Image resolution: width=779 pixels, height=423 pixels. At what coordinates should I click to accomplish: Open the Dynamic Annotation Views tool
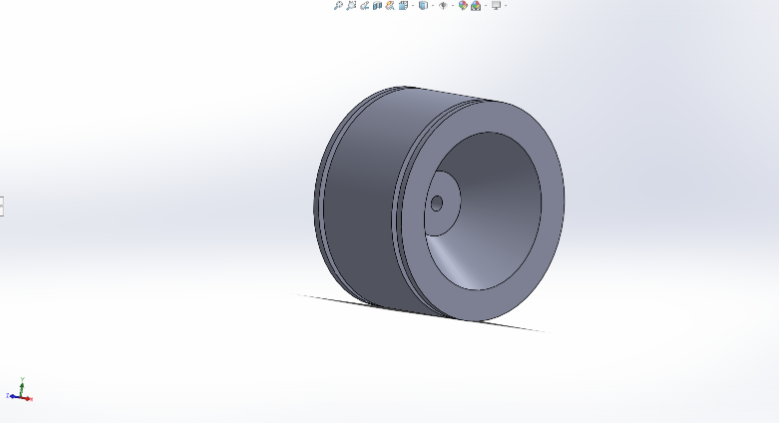click(390, 5)
